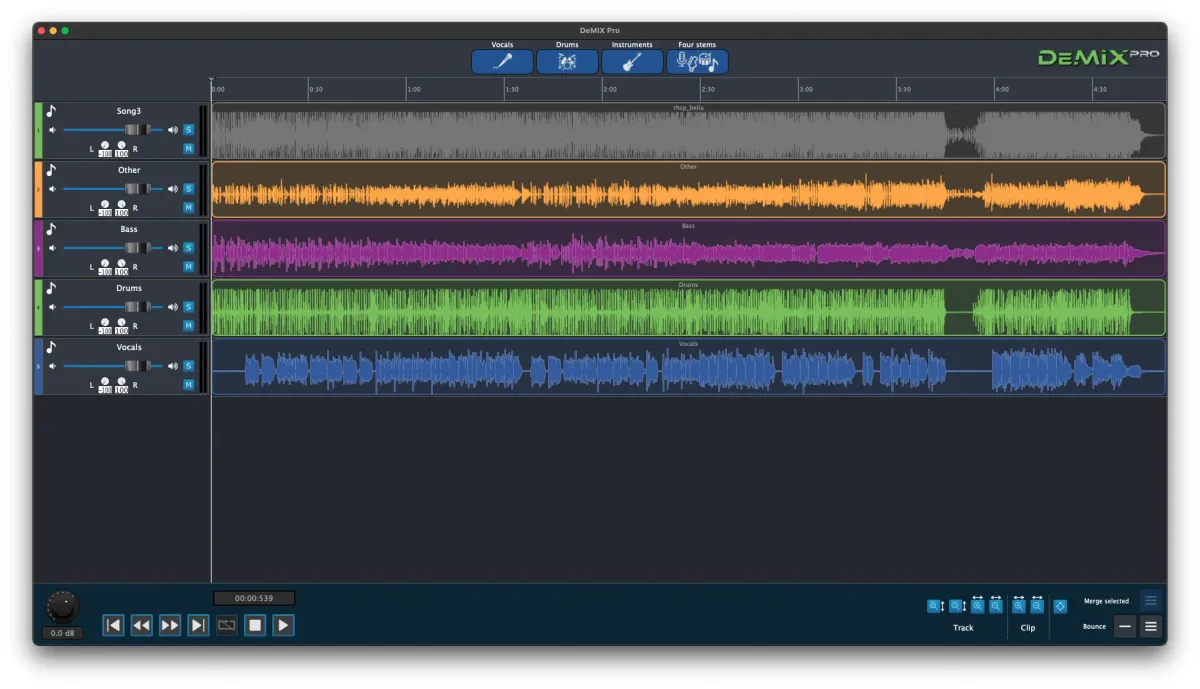
Task: Click the music note icon on Bass track
Action: coord(51,229)
